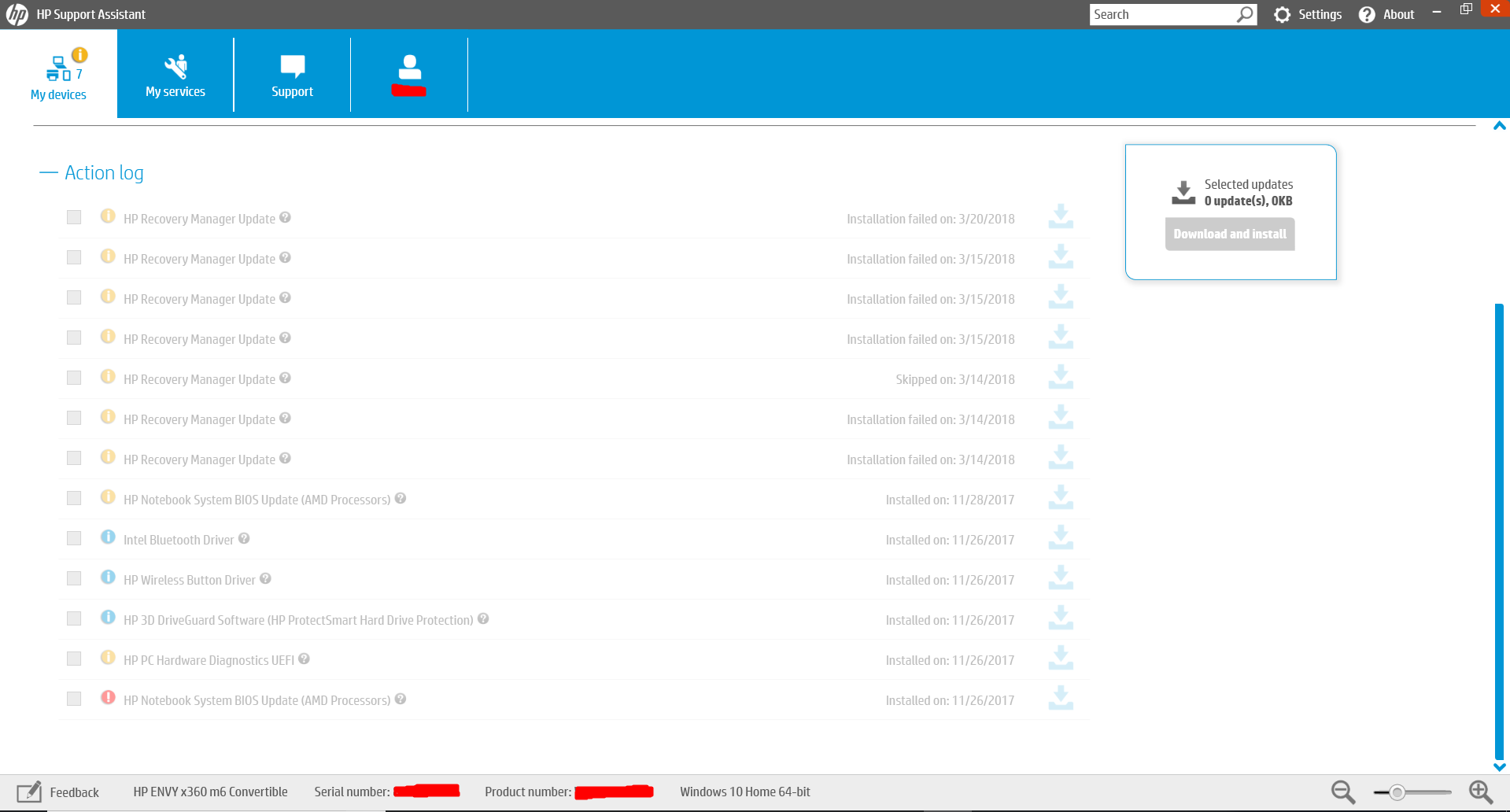Open the My services tab
This screenshot has width=1510, height=812.
coord(175,76)
